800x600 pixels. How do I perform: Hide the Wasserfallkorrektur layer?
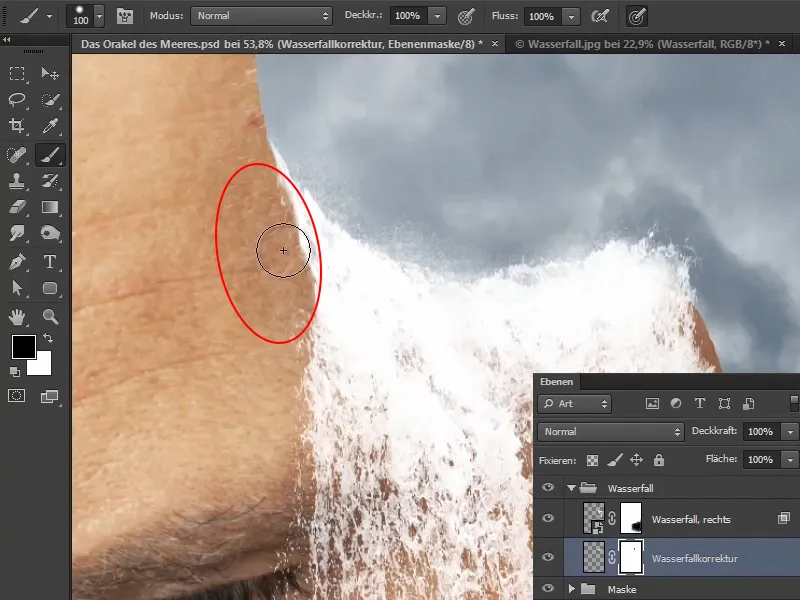click(548, 557)
